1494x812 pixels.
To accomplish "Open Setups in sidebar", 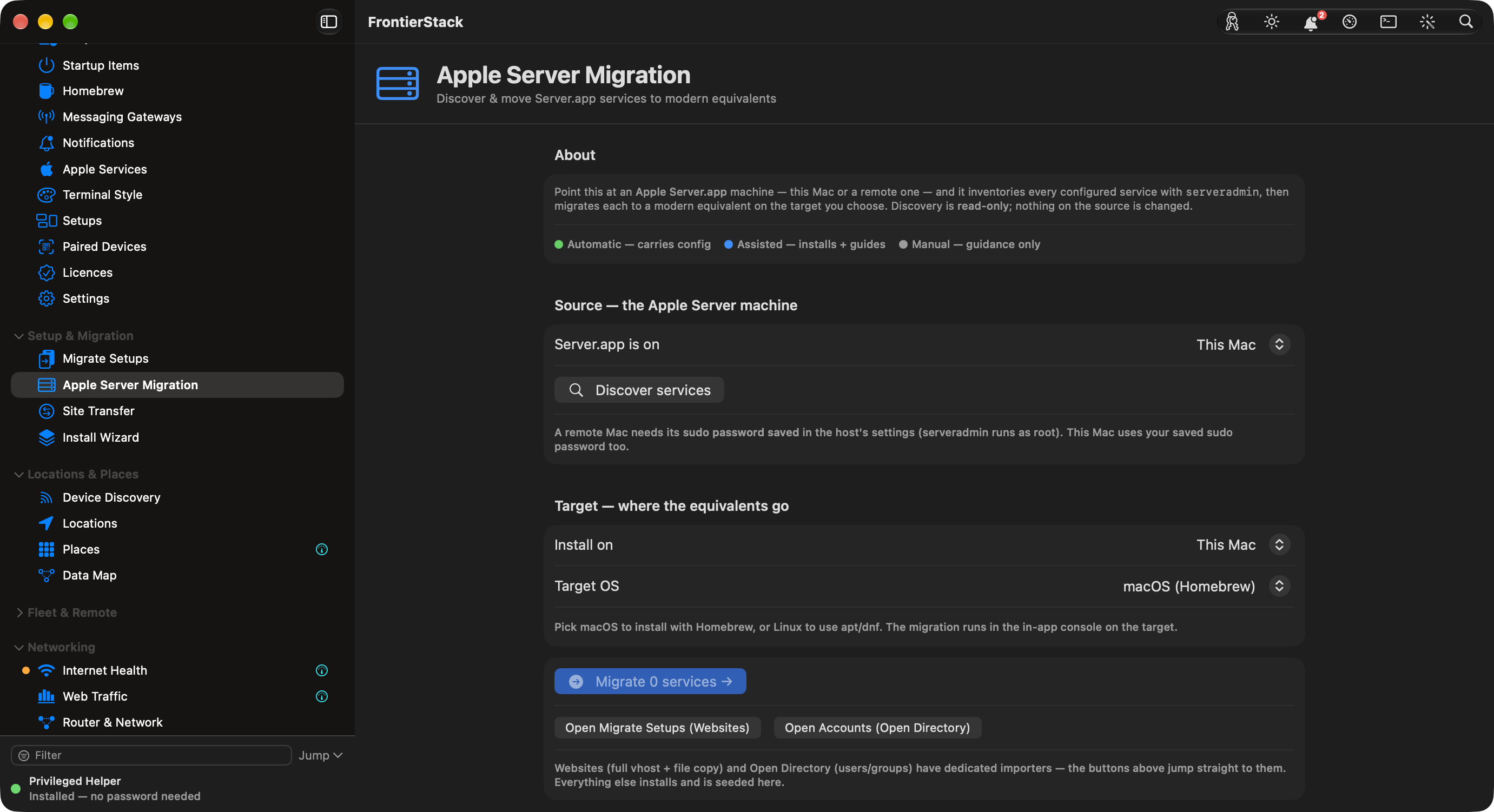I will [177, 220].
